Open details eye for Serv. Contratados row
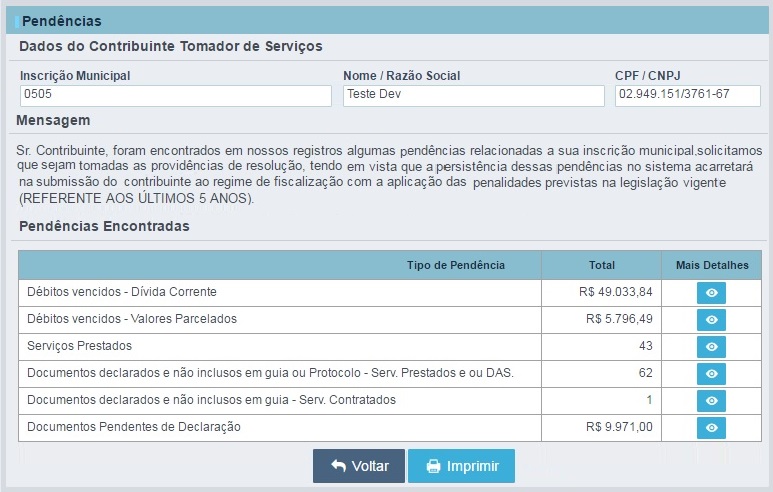 711,401
